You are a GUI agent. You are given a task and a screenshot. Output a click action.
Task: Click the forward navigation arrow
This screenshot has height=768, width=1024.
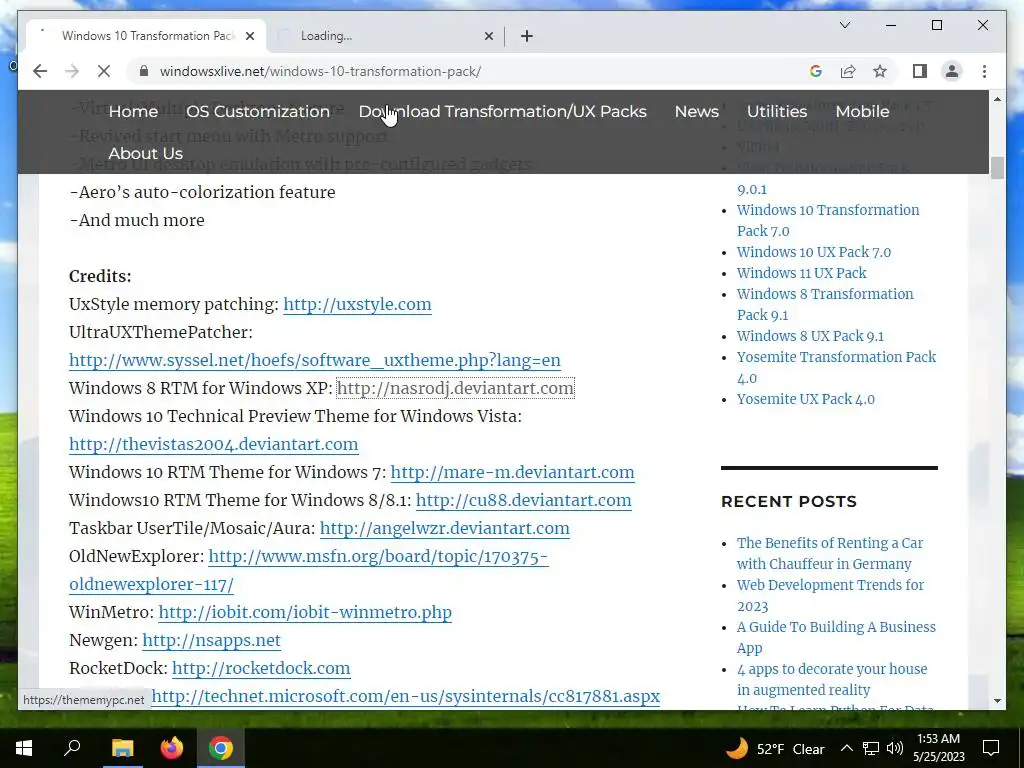point(72,71)
